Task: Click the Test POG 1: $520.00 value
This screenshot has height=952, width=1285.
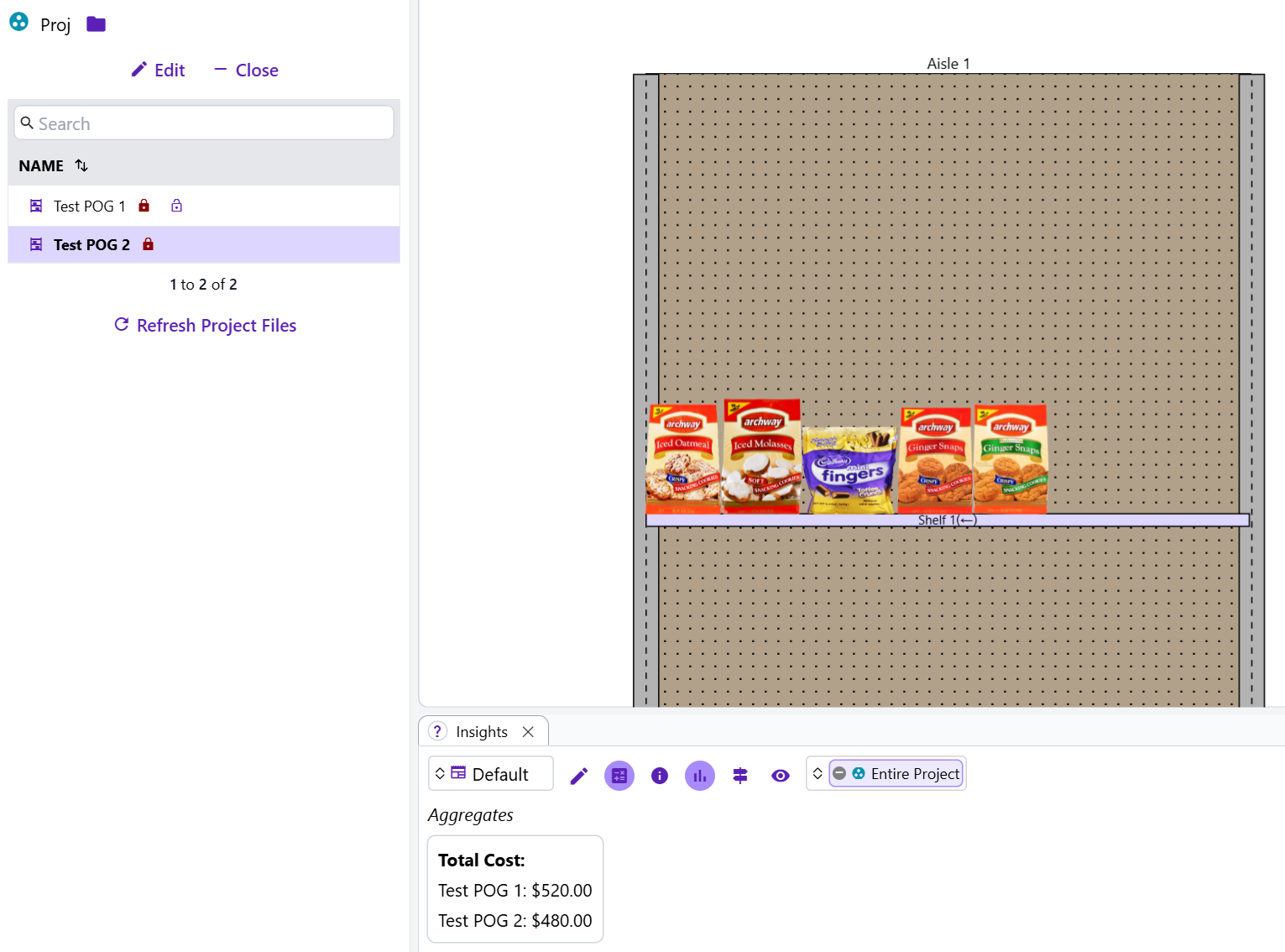Action: click(x=515, y=891)
